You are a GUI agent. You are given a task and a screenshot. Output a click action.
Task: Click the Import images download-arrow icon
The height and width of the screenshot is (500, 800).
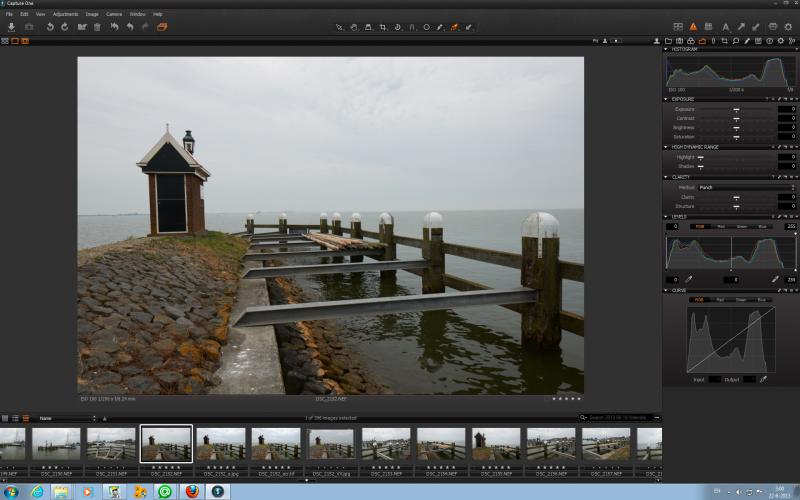click(11, 27)
